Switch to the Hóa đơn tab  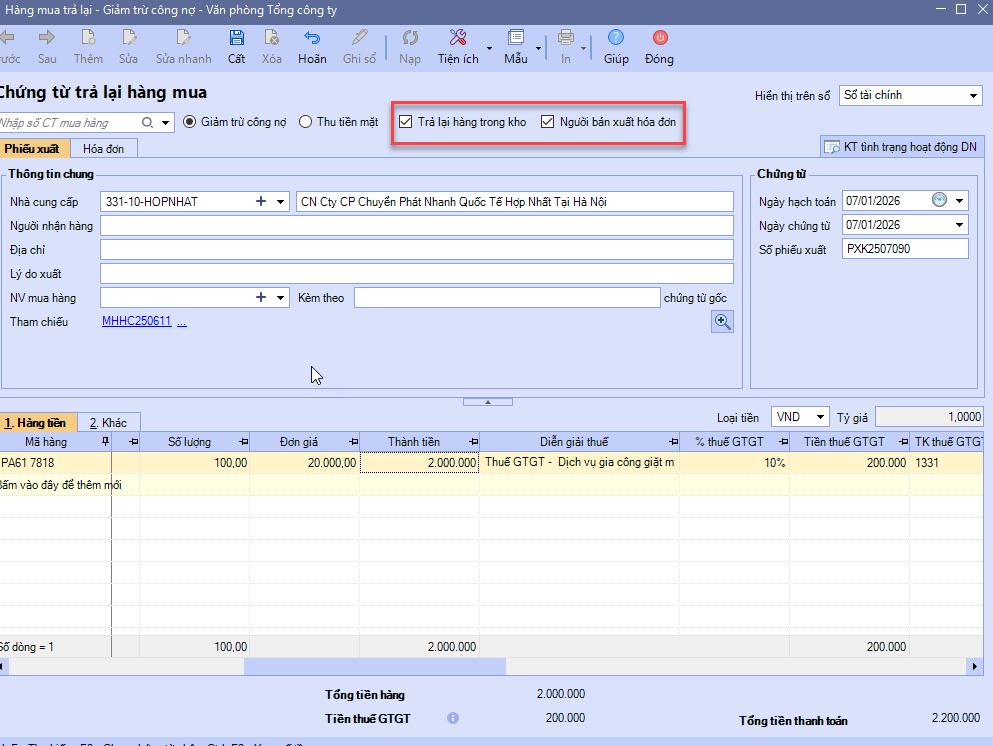[103, 149]
